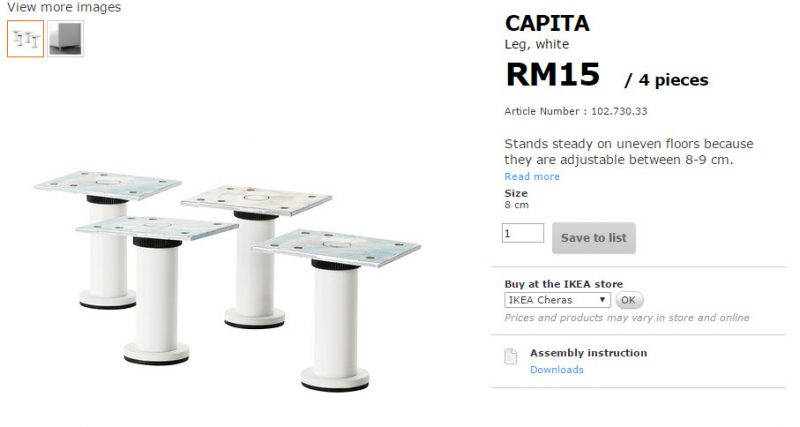
Task: Select the four white legs thumbnail
Action: (26, 39)
